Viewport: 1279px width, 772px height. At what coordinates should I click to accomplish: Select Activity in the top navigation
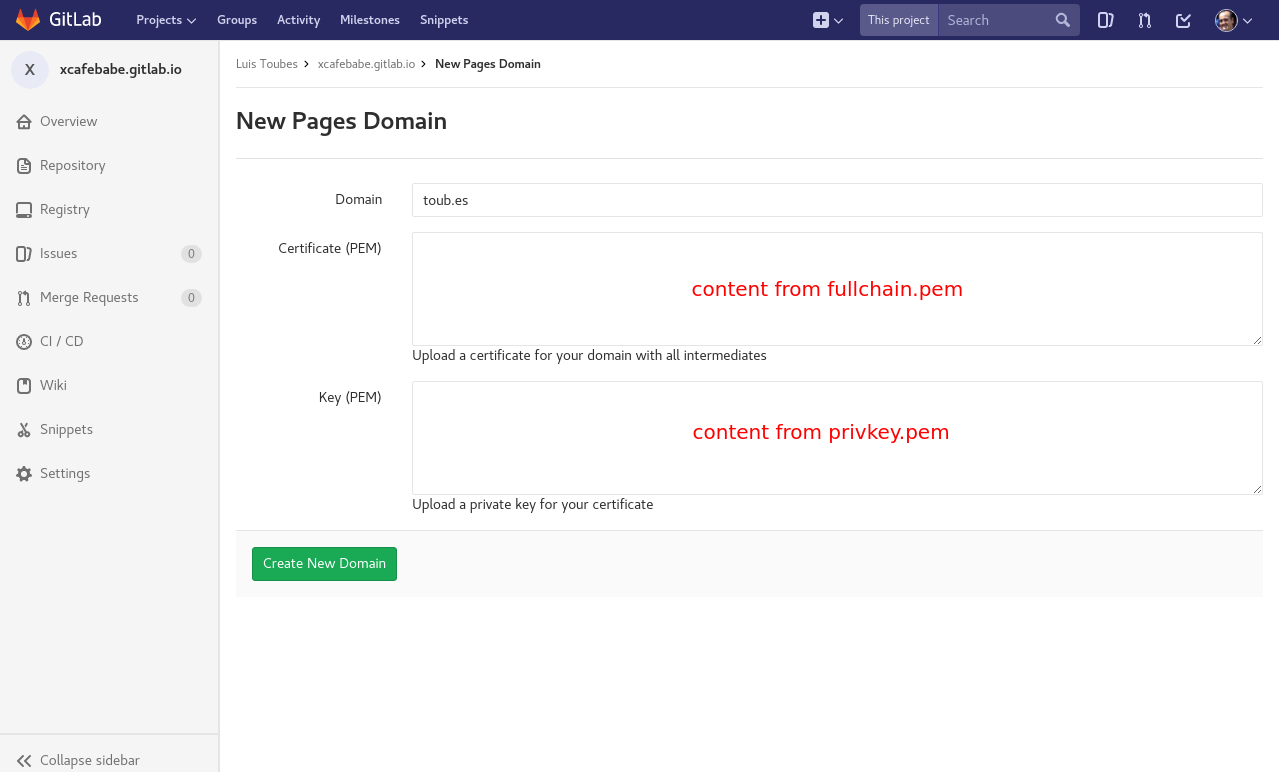click(298, 19)
